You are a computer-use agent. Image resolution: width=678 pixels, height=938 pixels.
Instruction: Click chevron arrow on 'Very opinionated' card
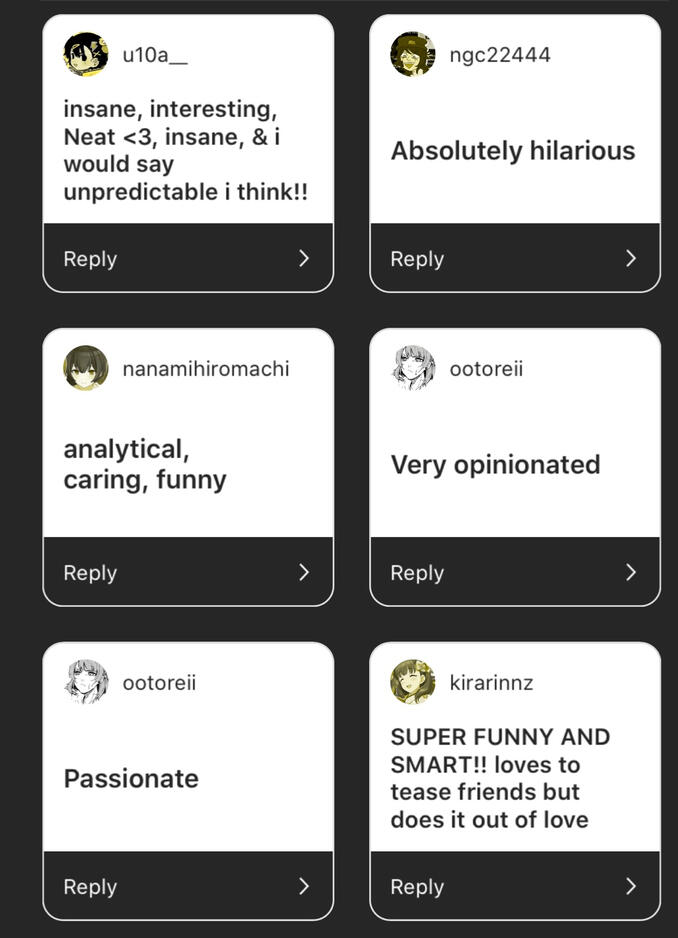click(631, 572)
